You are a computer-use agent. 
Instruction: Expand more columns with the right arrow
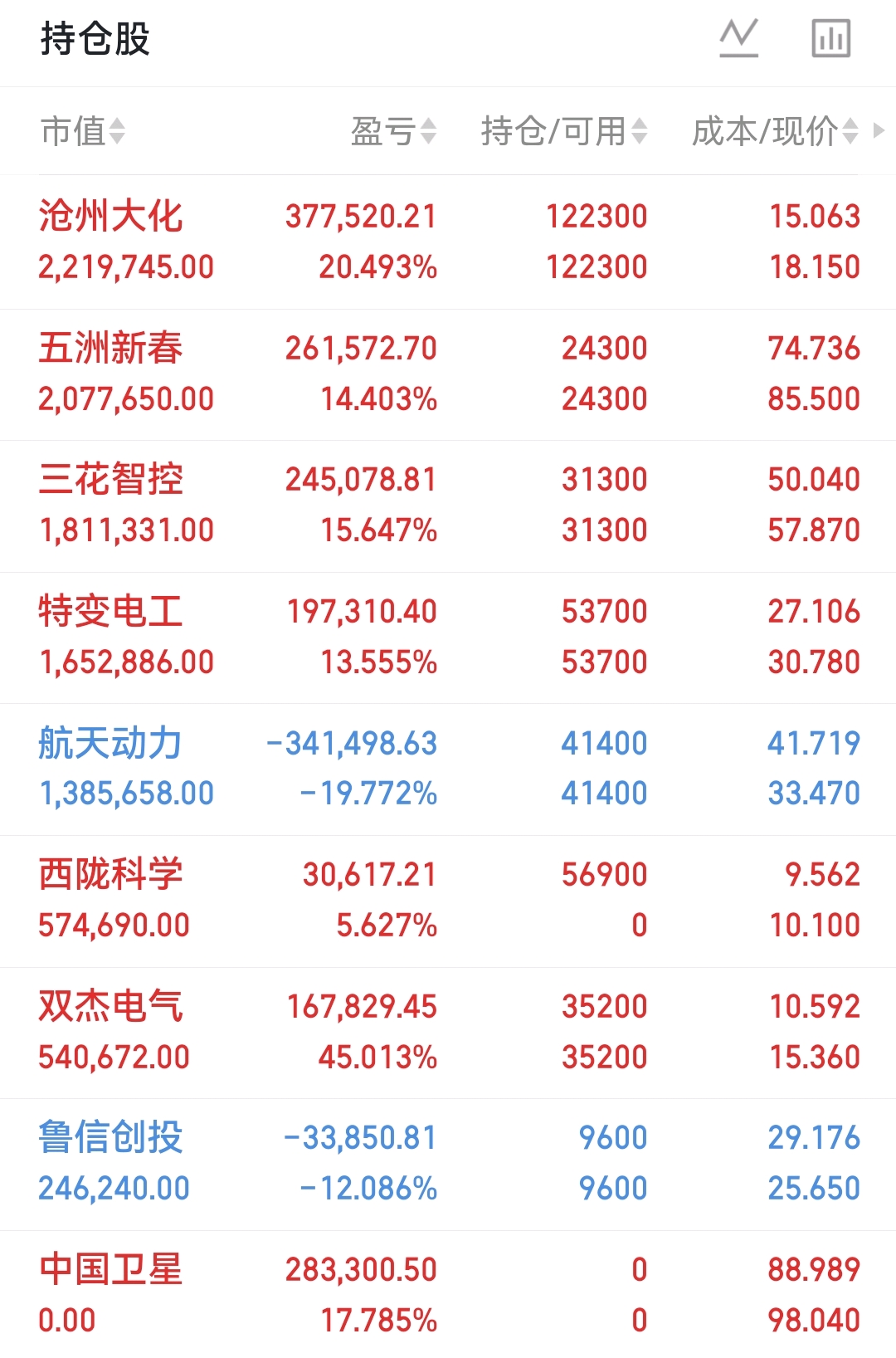(879, 130)
